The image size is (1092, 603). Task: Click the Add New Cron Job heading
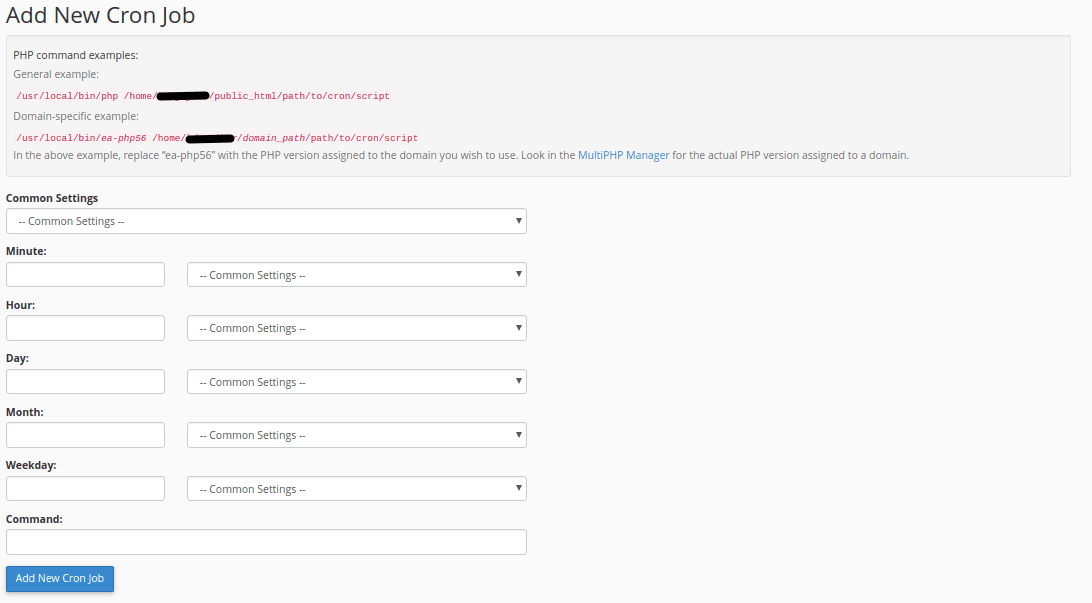tap(100, 15)
